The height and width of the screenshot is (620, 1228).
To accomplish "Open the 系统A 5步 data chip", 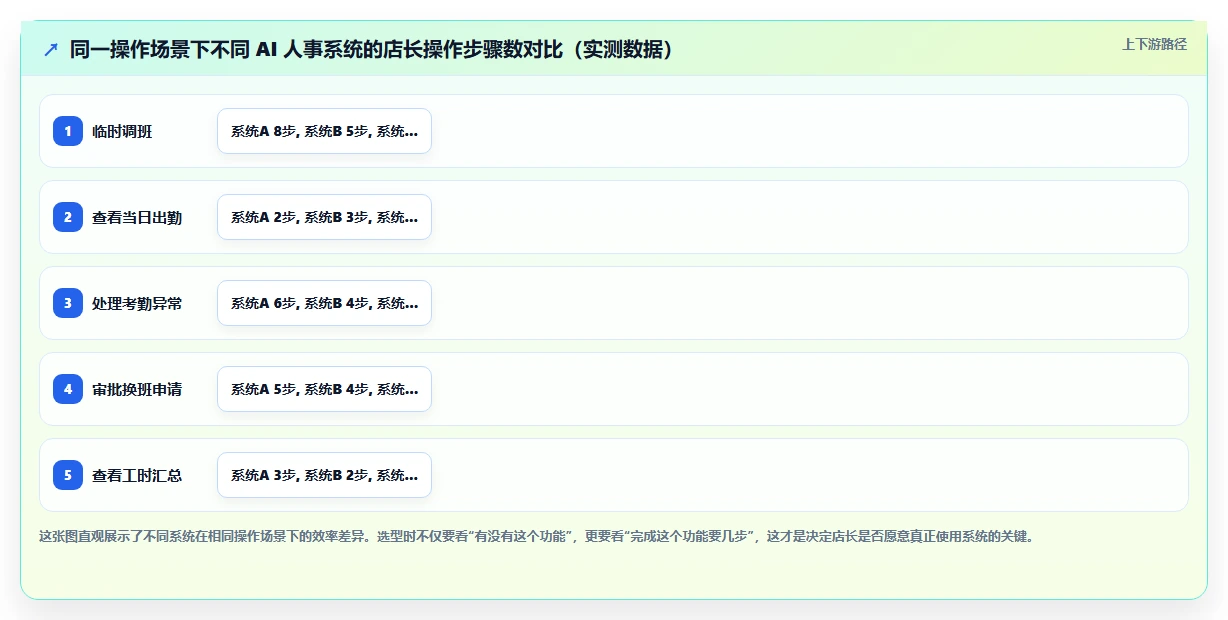I will coord(324,389).
